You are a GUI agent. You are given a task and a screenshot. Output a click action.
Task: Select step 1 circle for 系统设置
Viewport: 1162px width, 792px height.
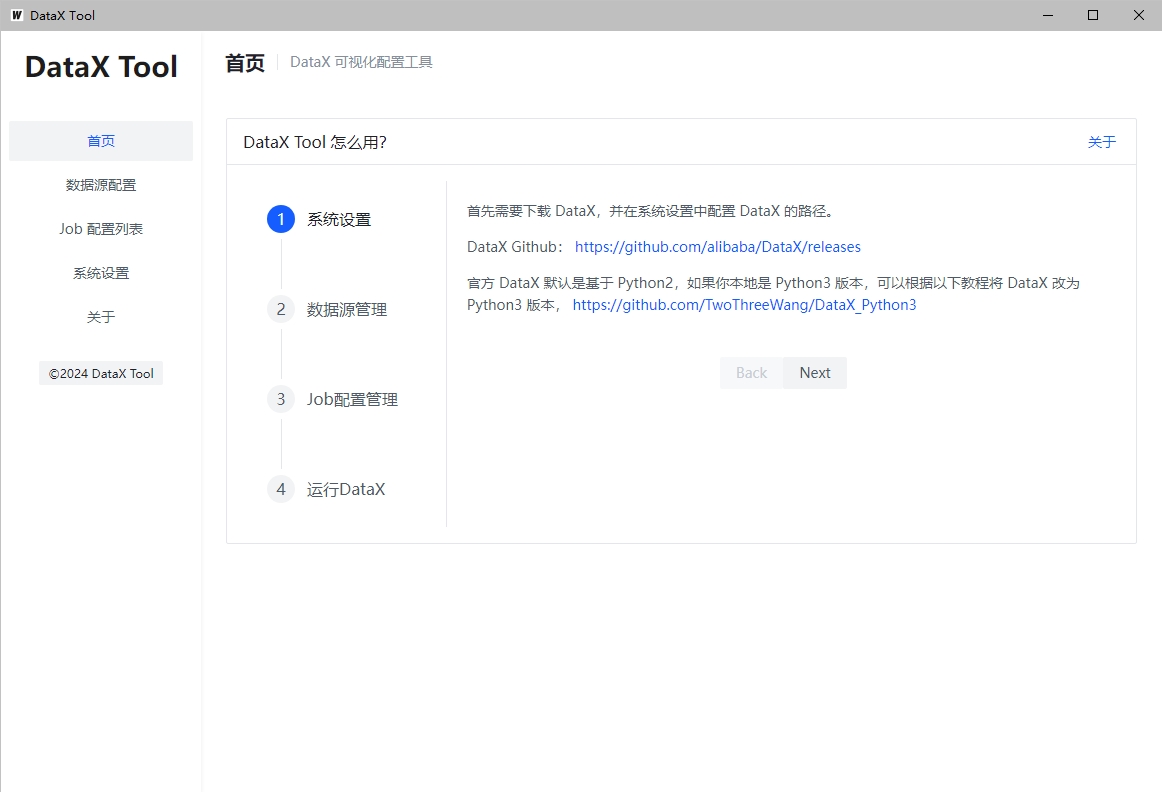click(x=281, y=219)
